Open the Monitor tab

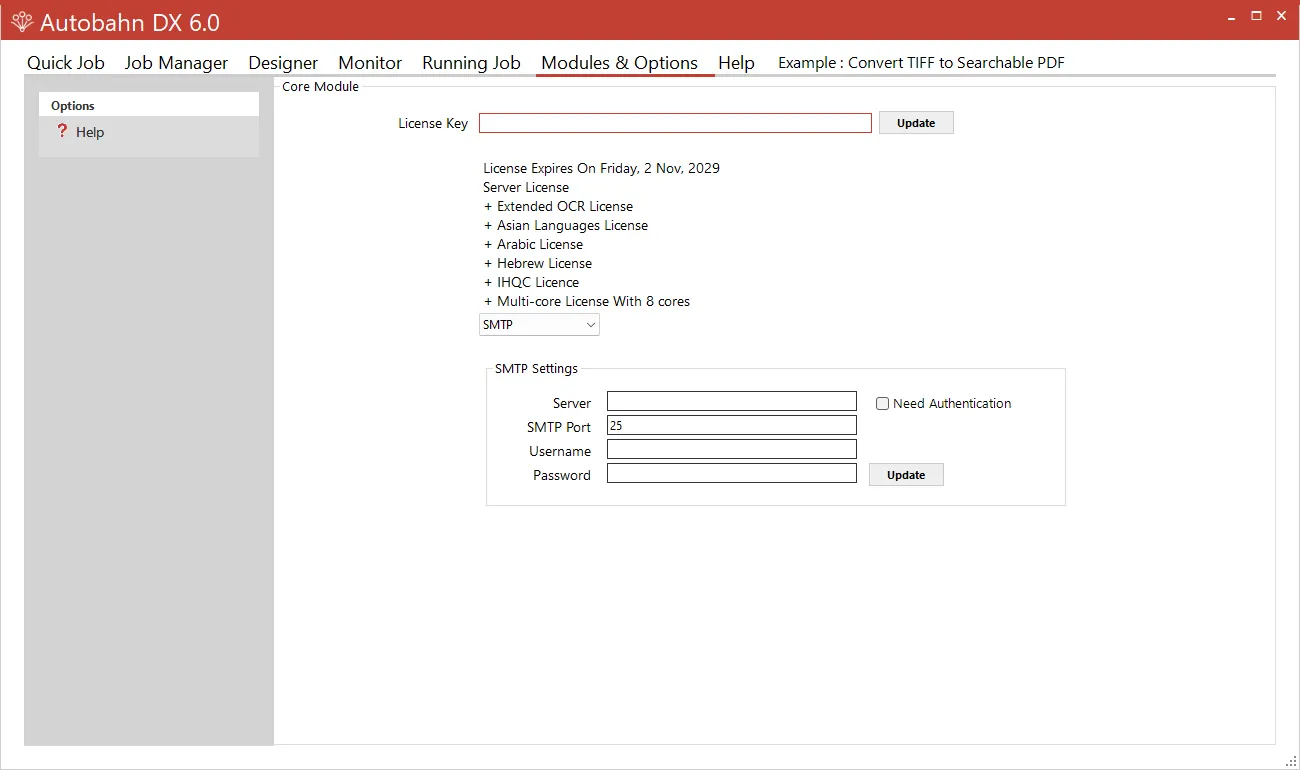click(369, 62)
